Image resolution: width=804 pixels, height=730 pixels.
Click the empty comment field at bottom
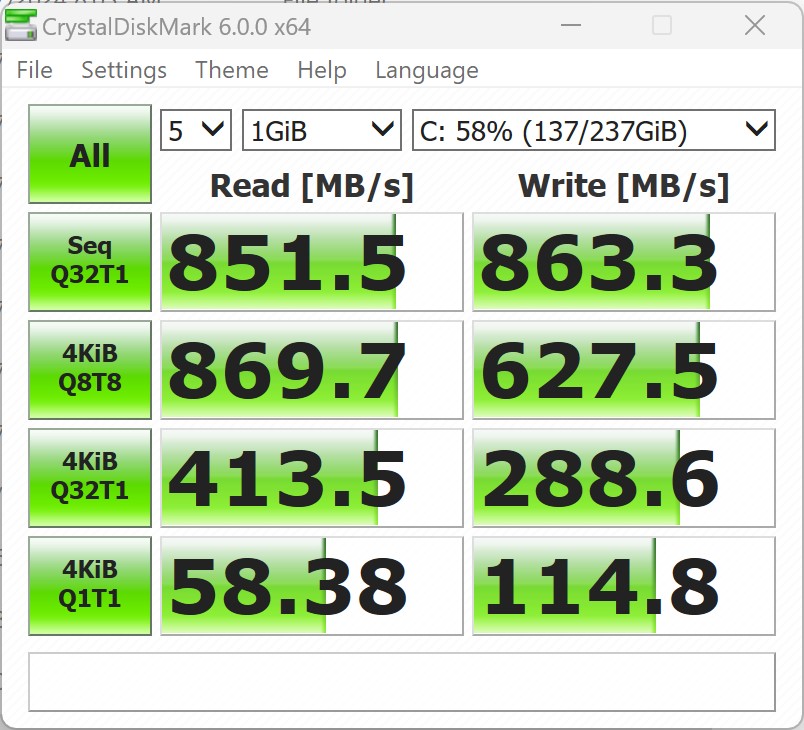click(401, 681)
